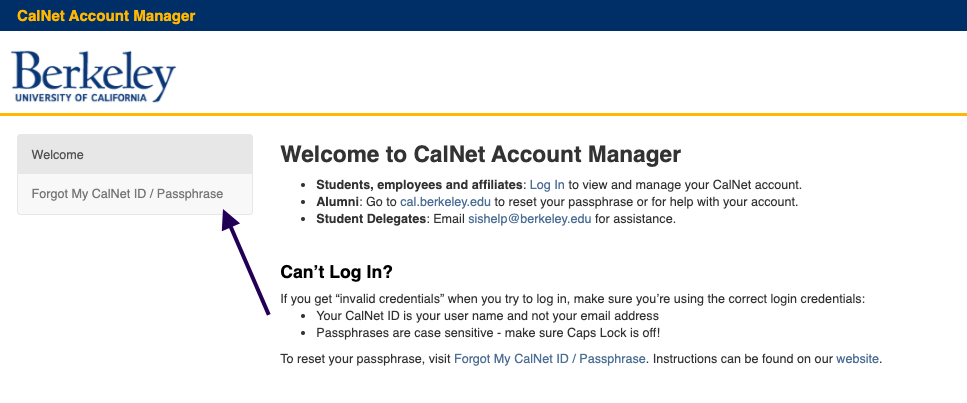The image size is (967, 403).
Task: Click the bold Students, employees and affiliates label
Action: click(420, 185)
